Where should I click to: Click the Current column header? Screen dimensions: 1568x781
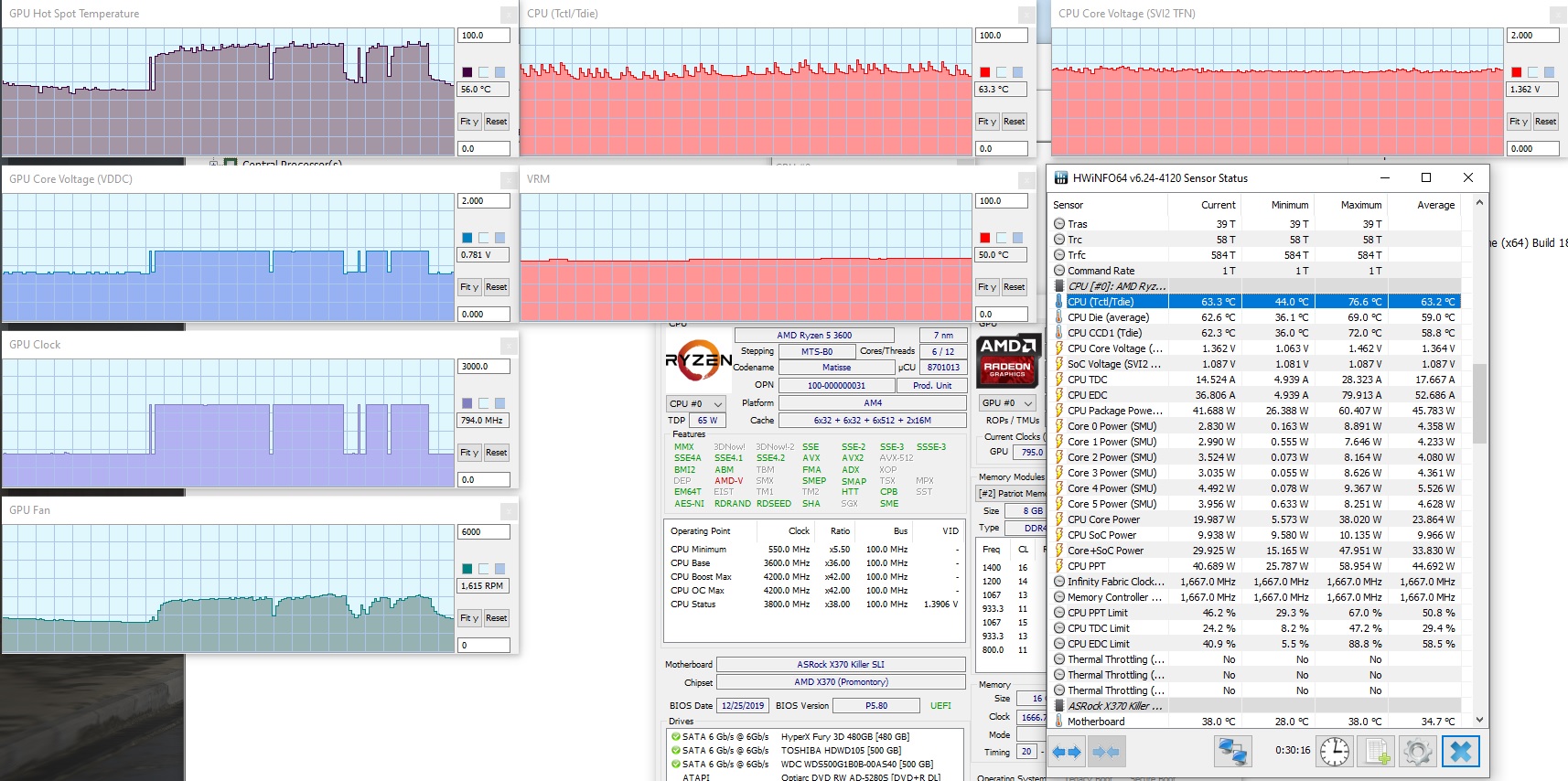1204,205
